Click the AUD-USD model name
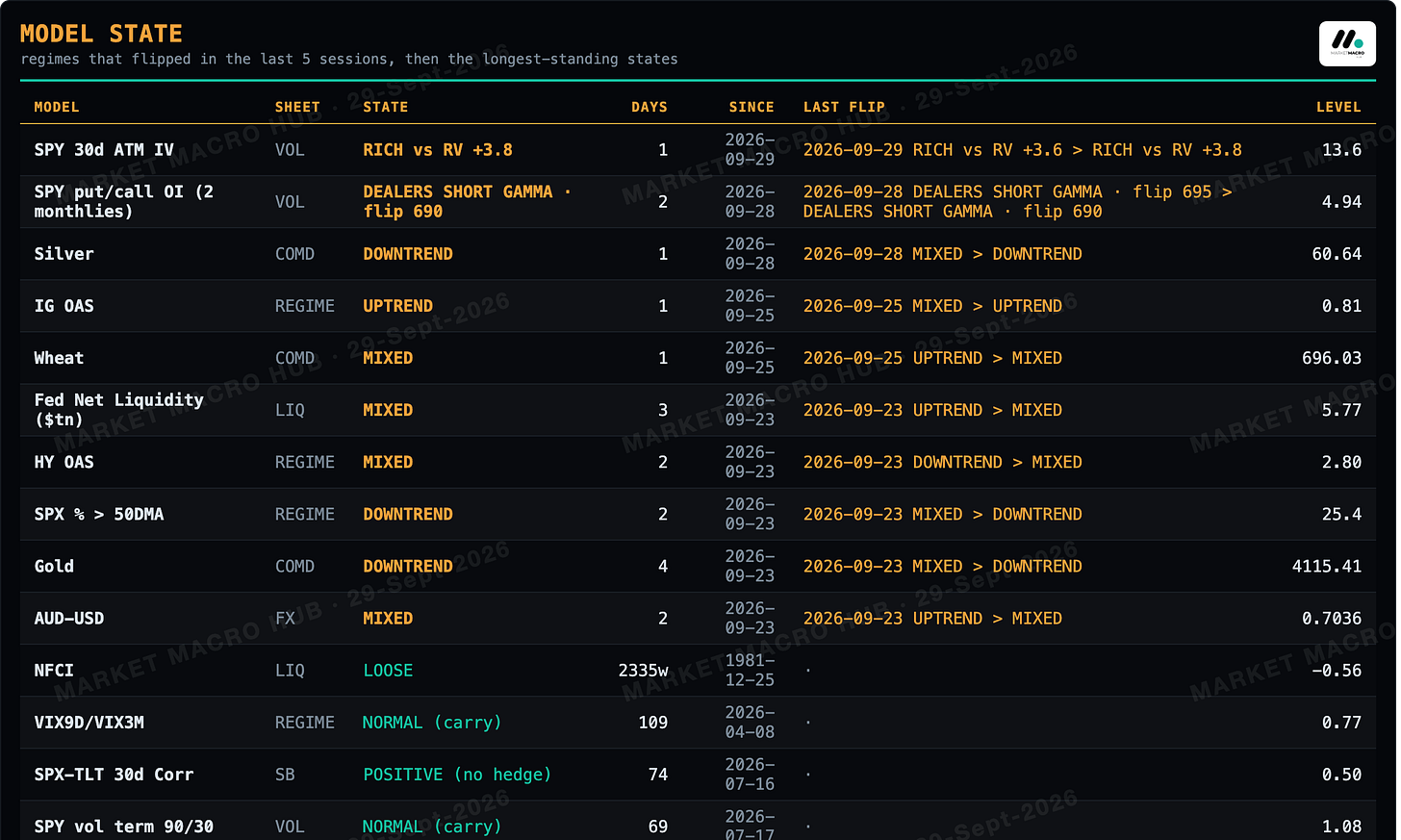This screenshot has height=840, width=1401. (69, 618)
